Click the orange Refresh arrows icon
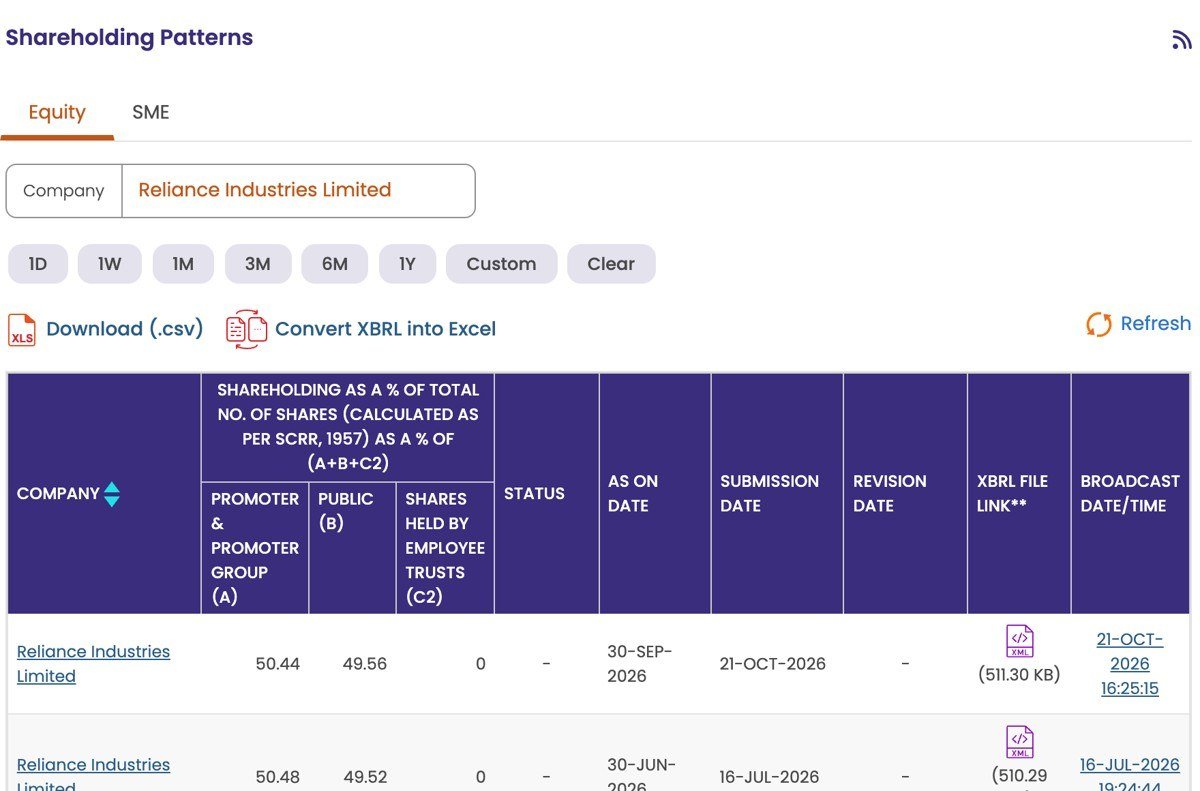 1099,324
